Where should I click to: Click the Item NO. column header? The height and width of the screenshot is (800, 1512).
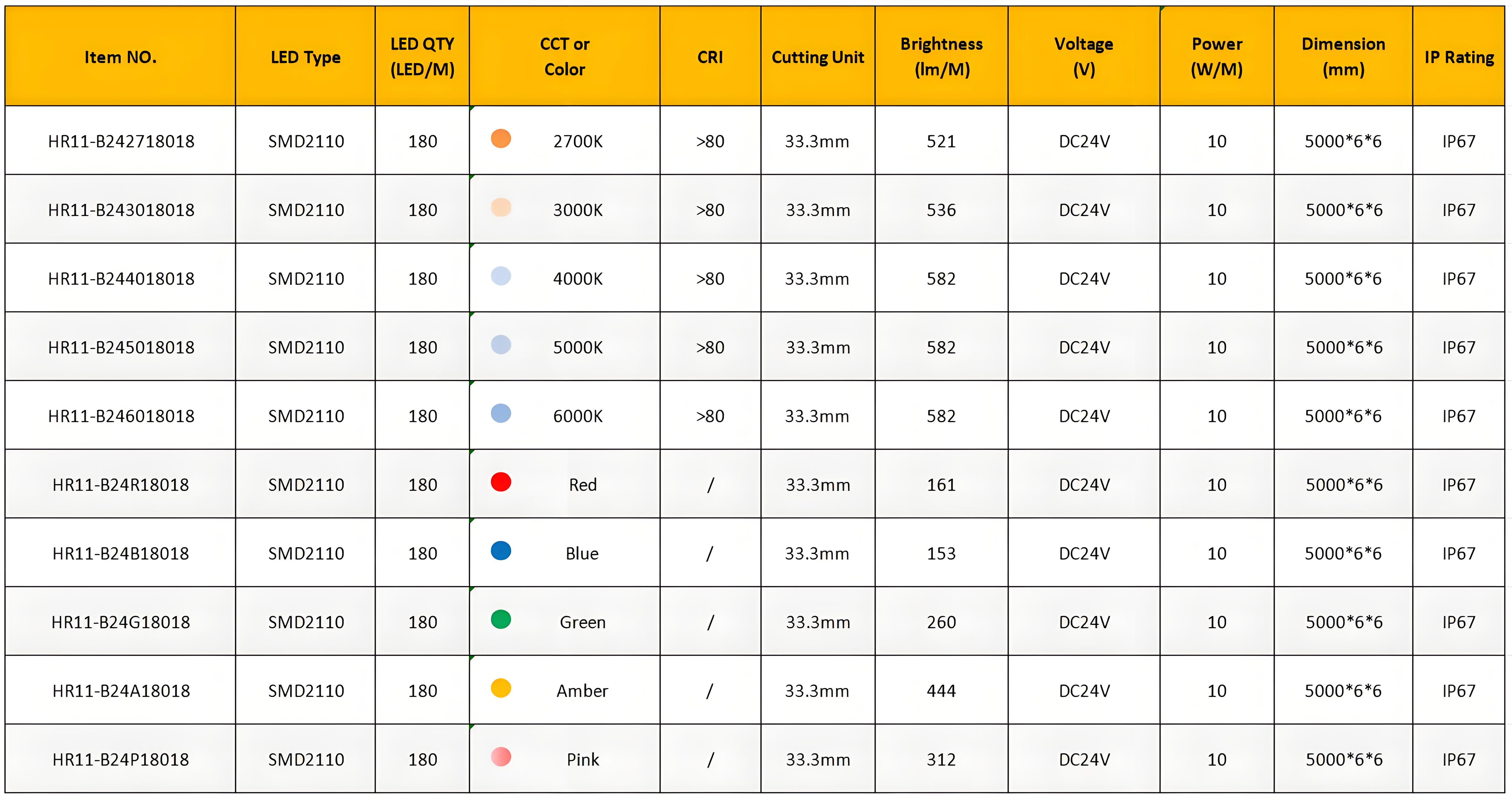pyautogui.click(x=120, y=56)
